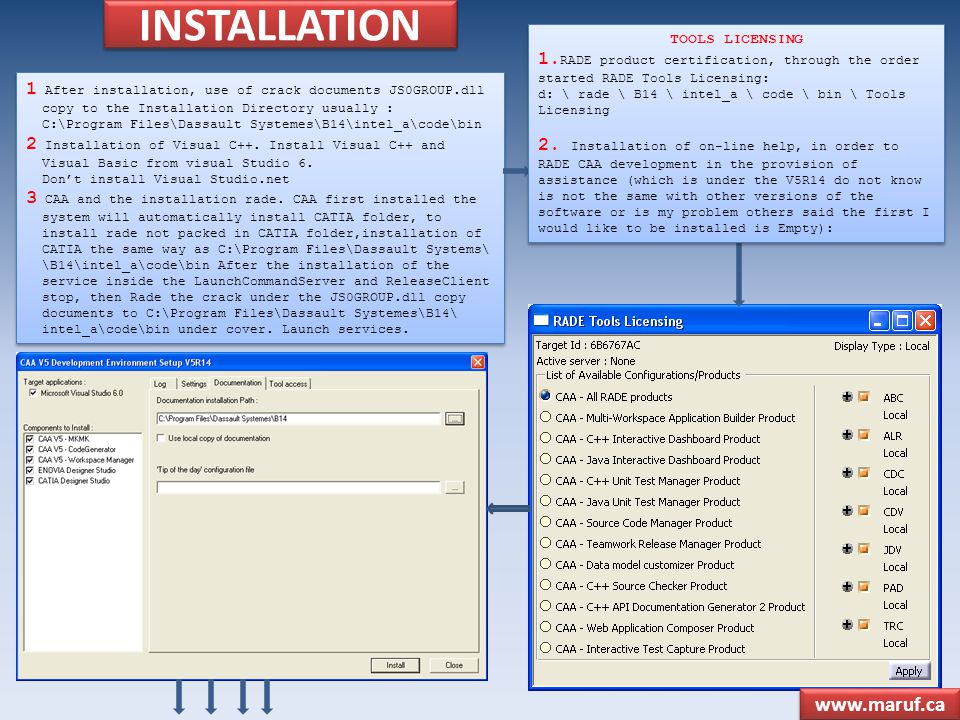Toggle CATIA Designer Studio component
Screen dimensions: 960x720
point(29,481)
